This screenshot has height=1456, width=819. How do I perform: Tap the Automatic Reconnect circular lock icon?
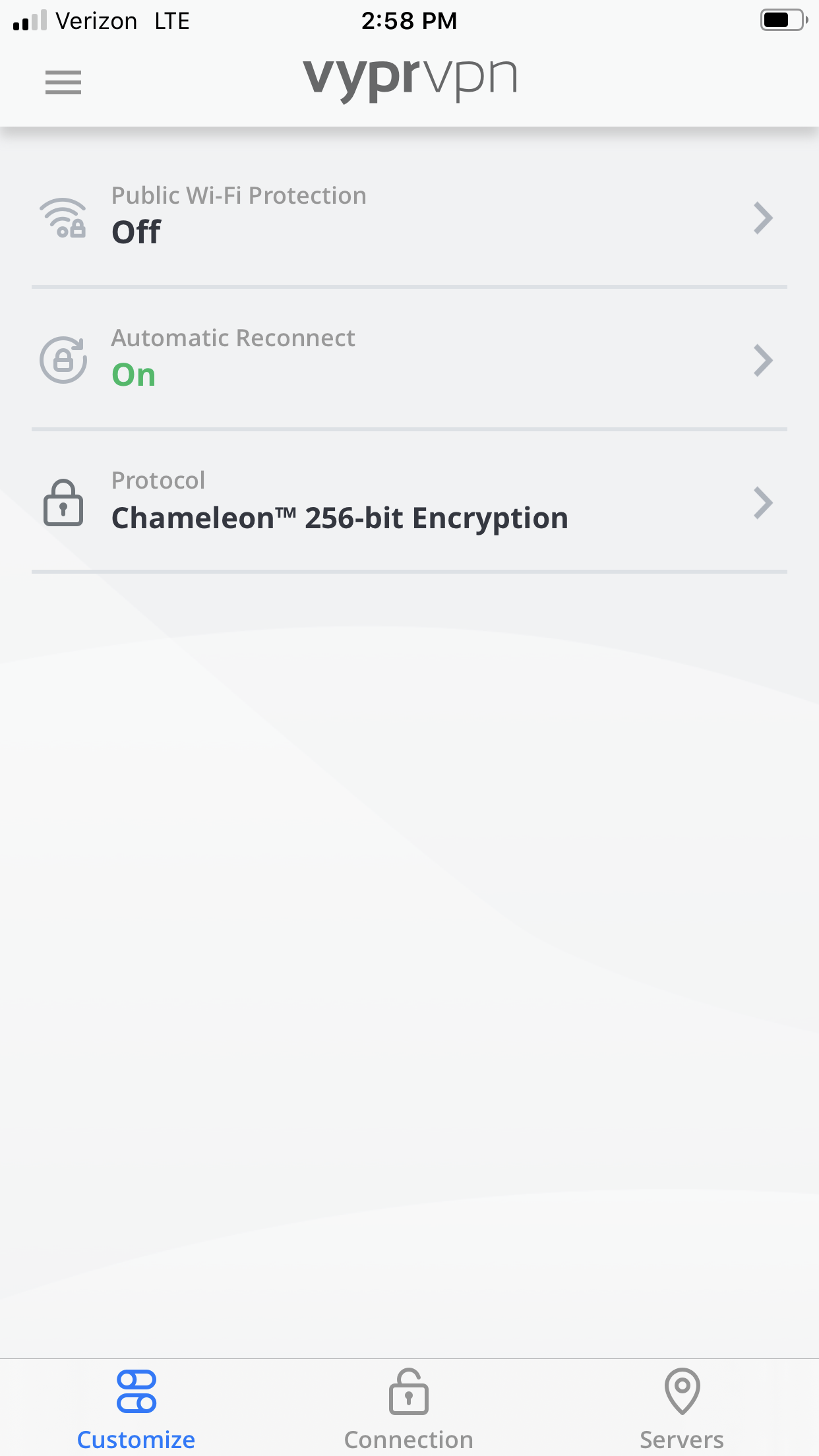click(x=63, y=360)
